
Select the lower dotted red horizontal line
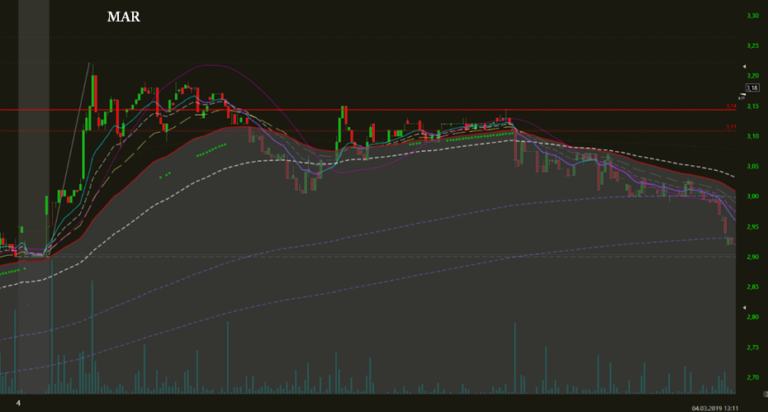pyautogui.click(x=400, y=131)
